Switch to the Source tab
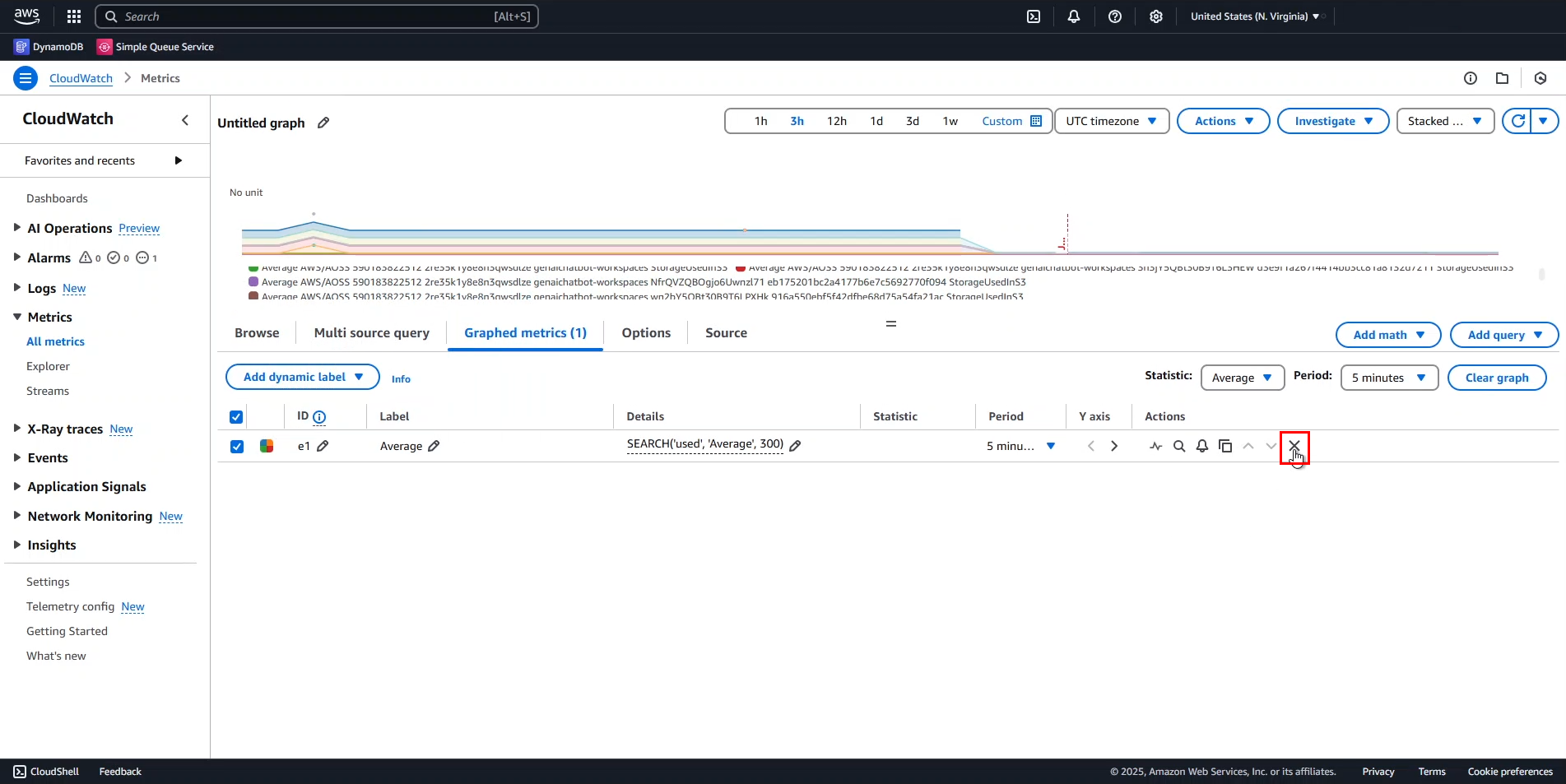 click(726, 333)
